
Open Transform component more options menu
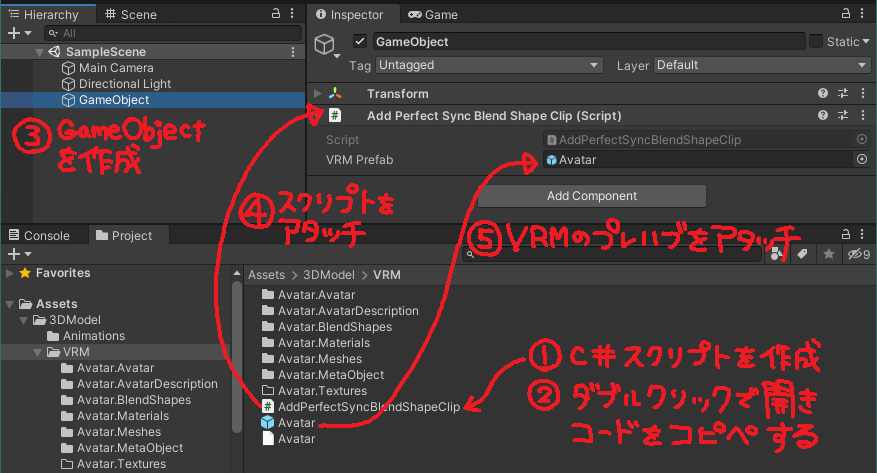(862, 93)
